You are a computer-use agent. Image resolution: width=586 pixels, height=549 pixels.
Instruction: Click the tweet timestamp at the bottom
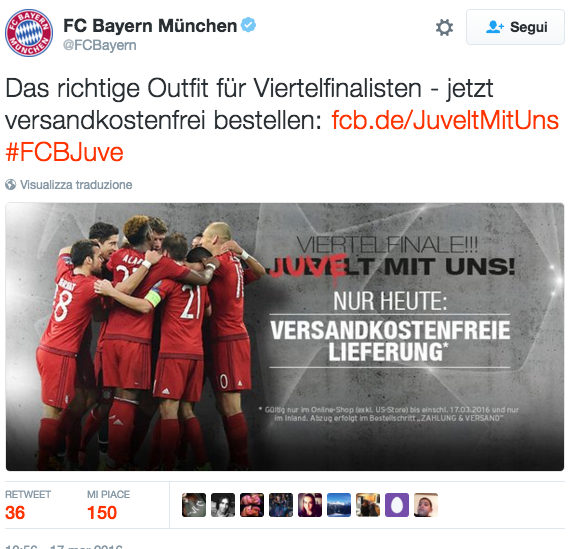tap(64, 546)
